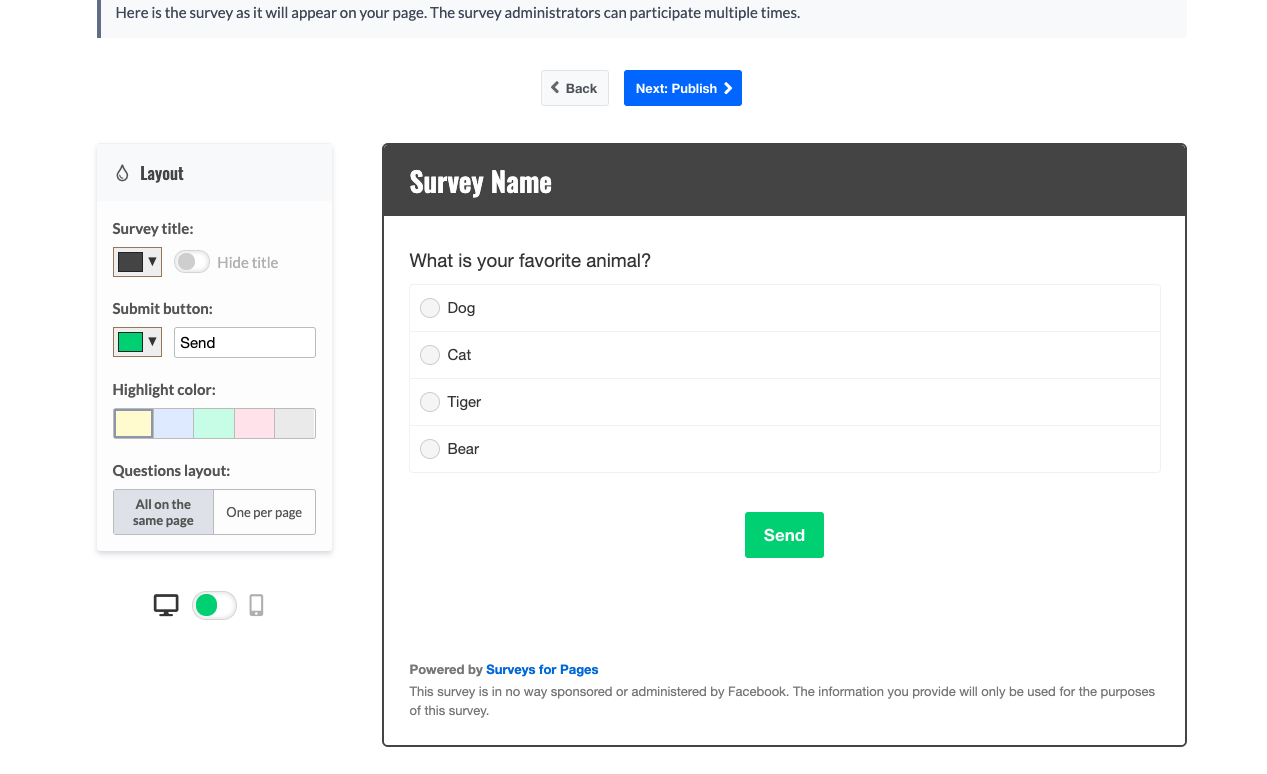This screenshot has width=1267, height=774.
Task: Choose the pink highlight color swatch
Action: 254,423
